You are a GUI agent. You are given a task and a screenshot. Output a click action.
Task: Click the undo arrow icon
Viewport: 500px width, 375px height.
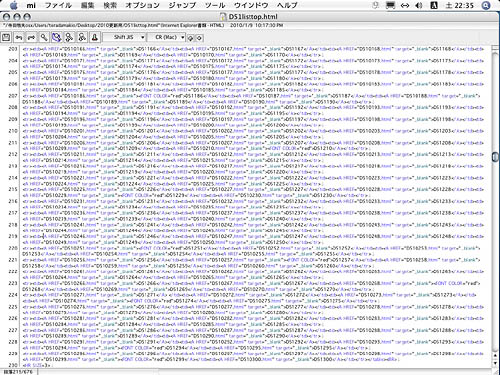(19, 37)
